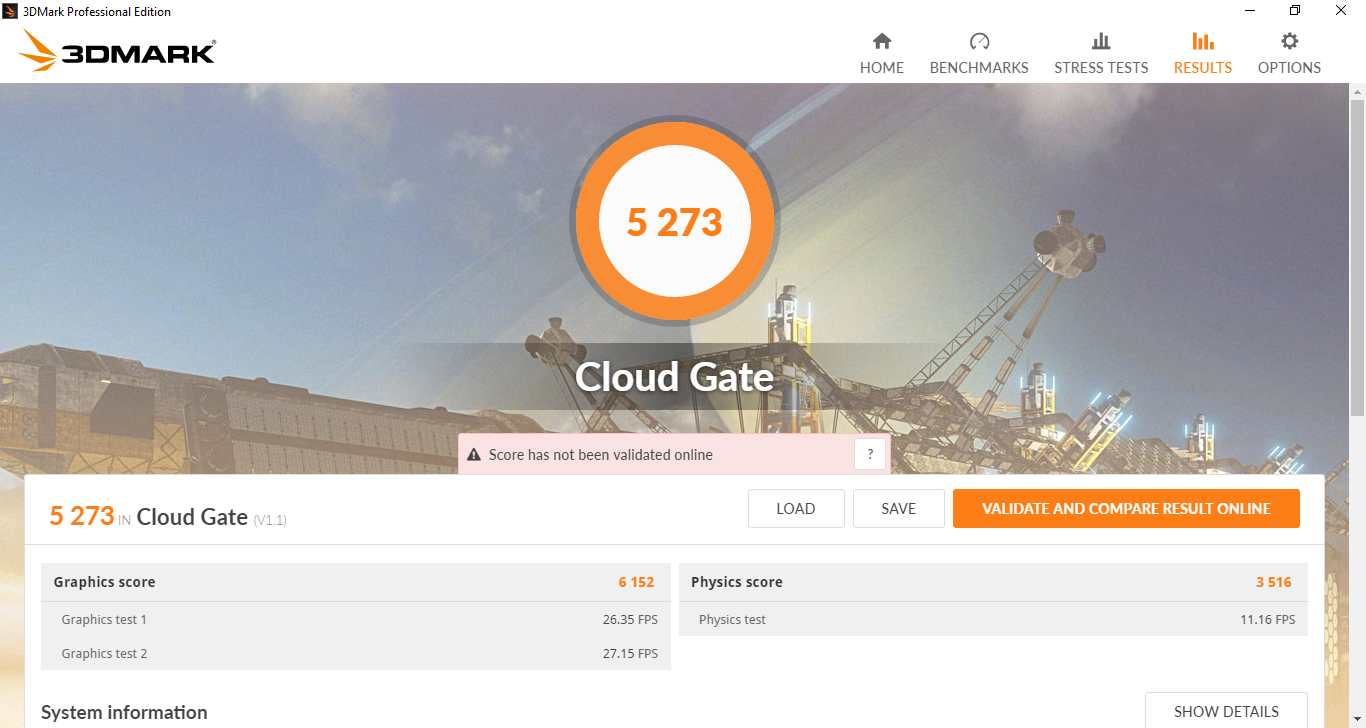Open Benchmarks via the gauge icon
This screenshot has width=1366, height=728.
pos(979,41)
